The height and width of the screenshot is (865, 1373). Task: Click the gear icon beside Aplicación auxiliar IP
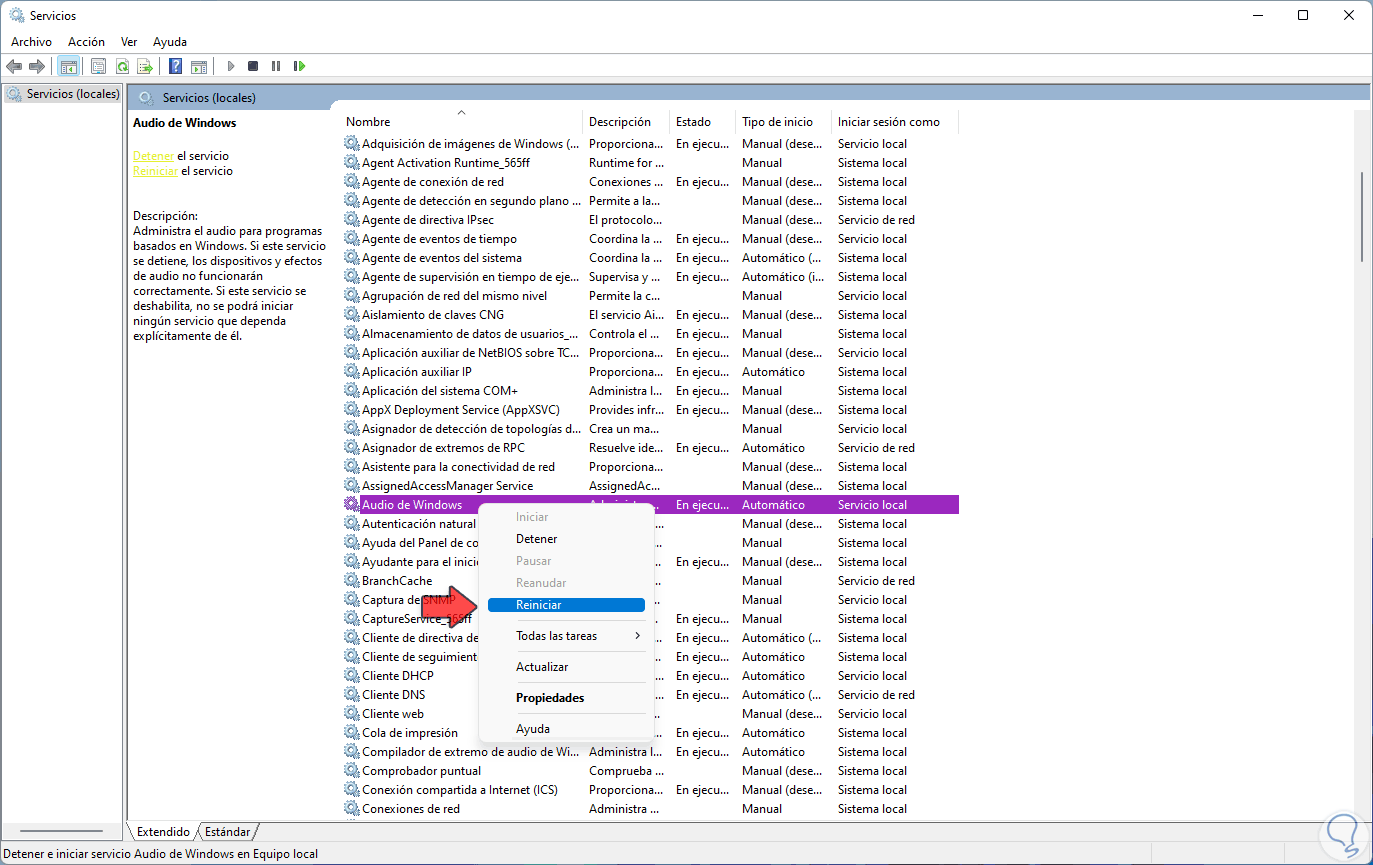pyautogui.click(x=351, y=372)
